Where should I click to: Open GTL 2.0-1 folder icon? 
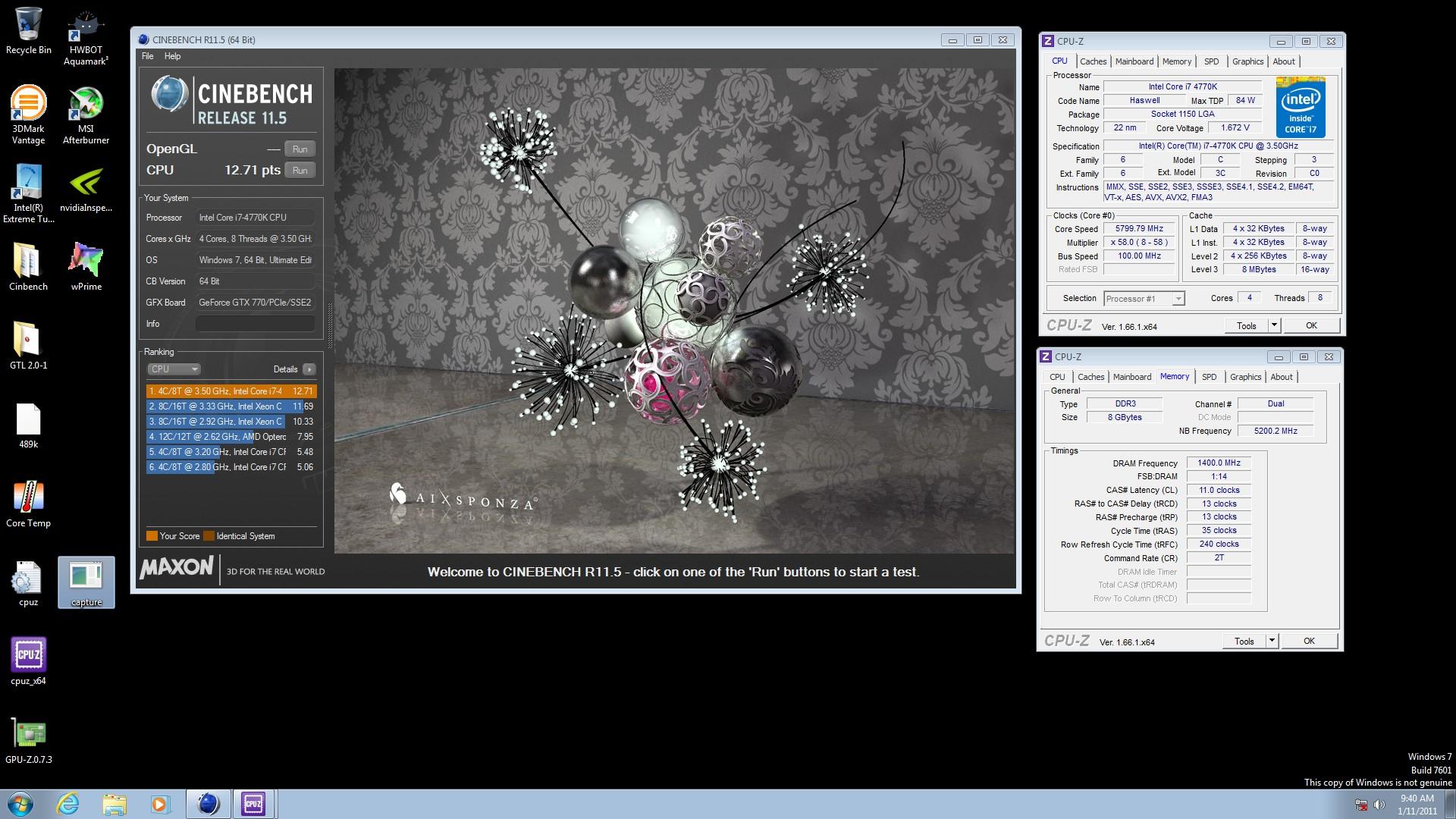click(28, 346)
